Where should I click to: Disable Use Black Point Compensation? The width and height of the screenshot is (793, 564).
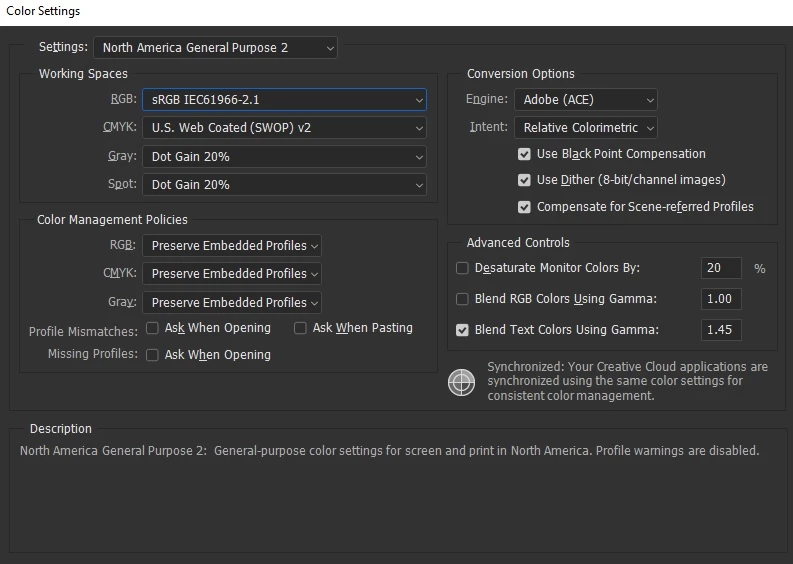pyautogui.click(x=524, y=154)
